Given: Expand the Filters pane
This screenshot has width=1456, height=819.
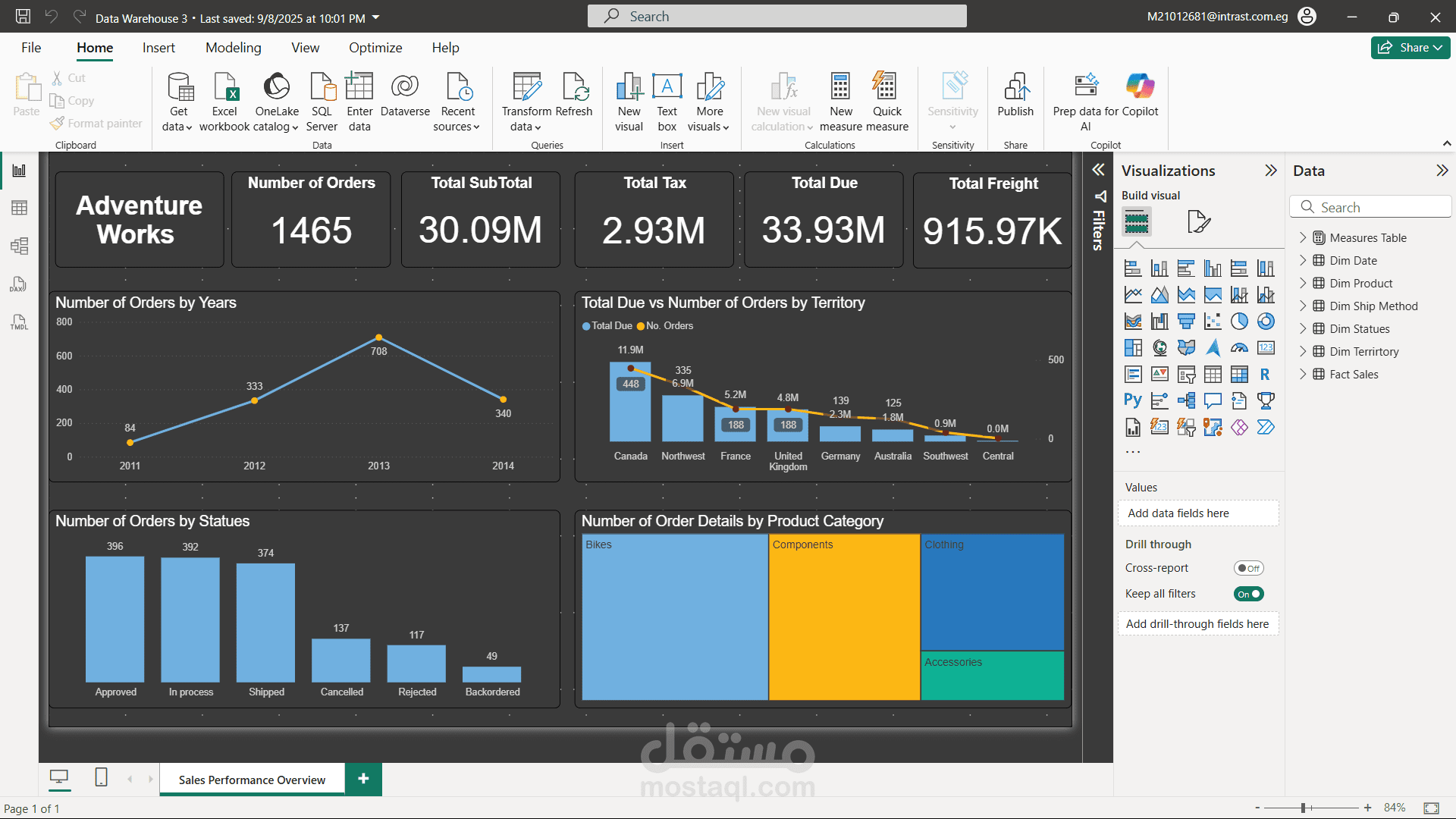Looking at the screenshot, I should (x=1098, y=170).
